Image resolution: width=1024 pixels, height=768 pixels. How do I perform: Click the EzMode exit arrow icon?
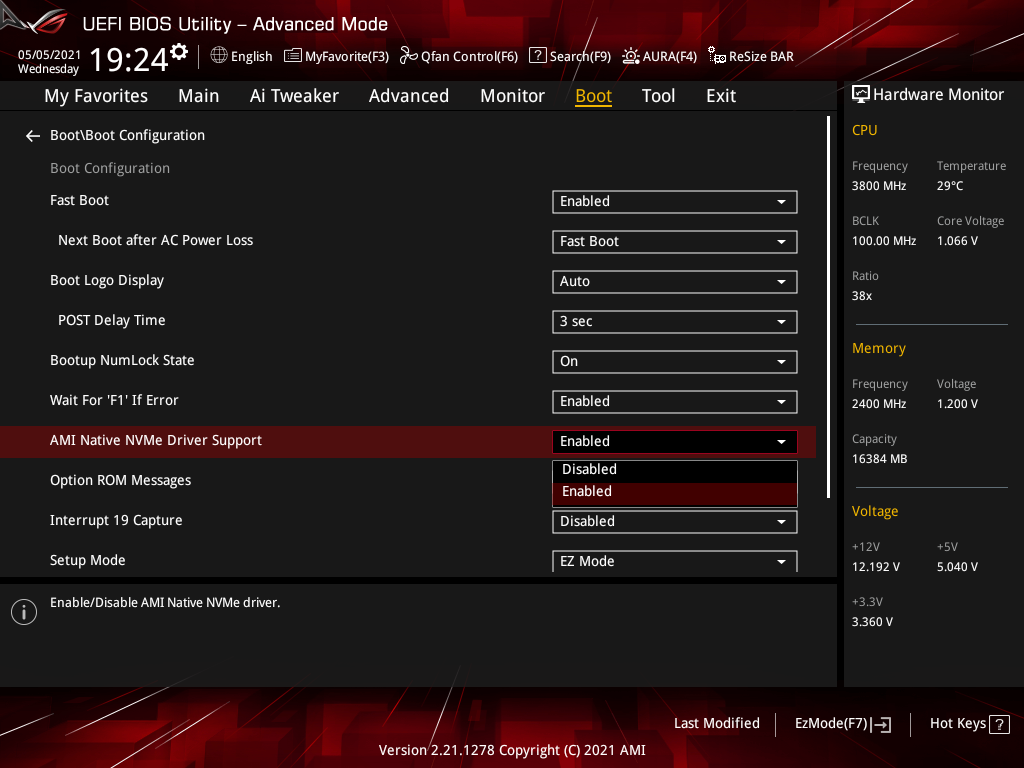(881, 724)
